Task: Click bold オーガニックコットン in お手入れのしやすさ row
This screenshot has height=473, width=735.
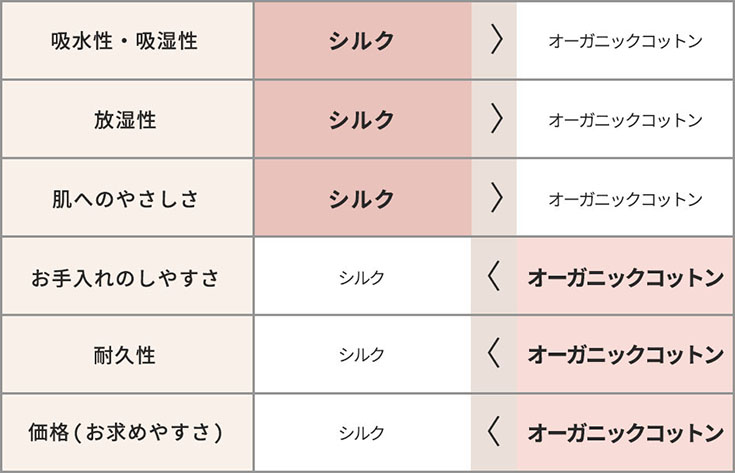Action: point(625,277)
